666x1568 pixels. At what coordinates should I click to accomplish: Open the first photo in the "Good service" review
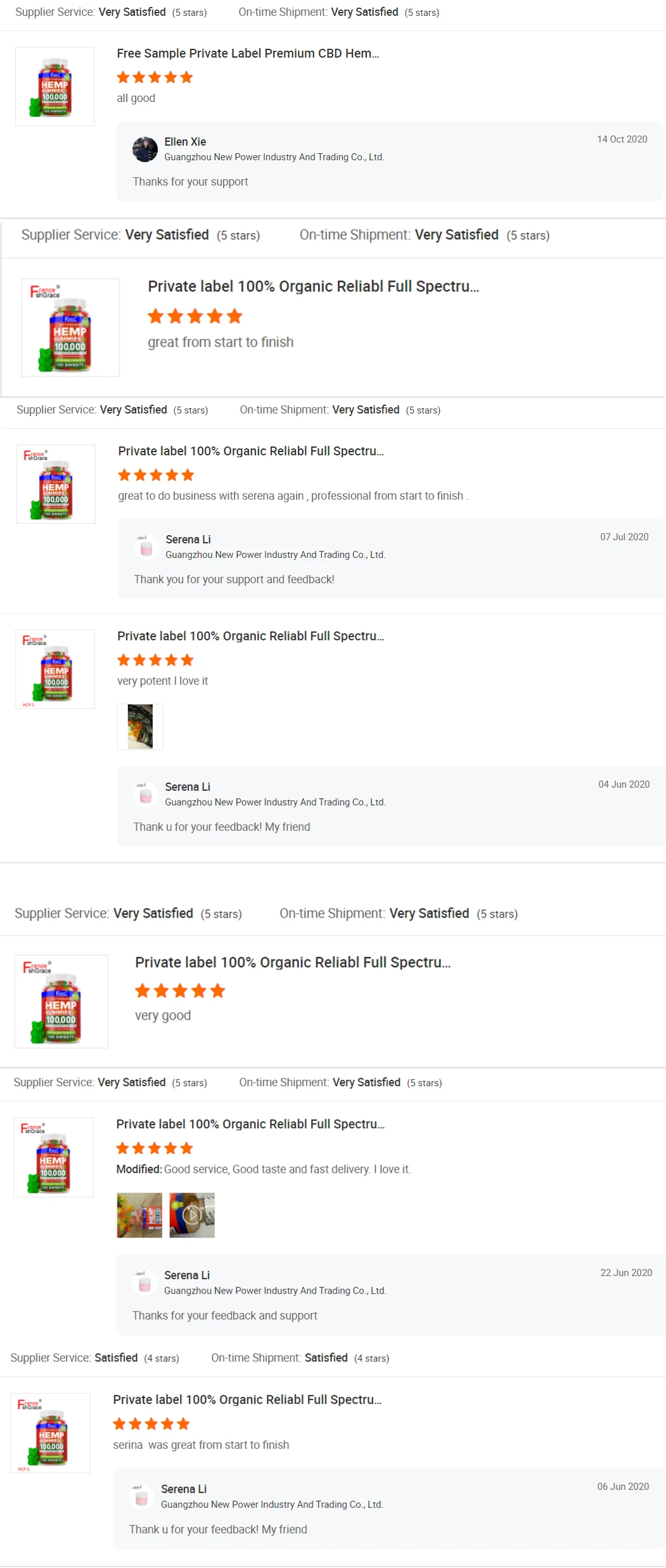tap(139, 1215)
